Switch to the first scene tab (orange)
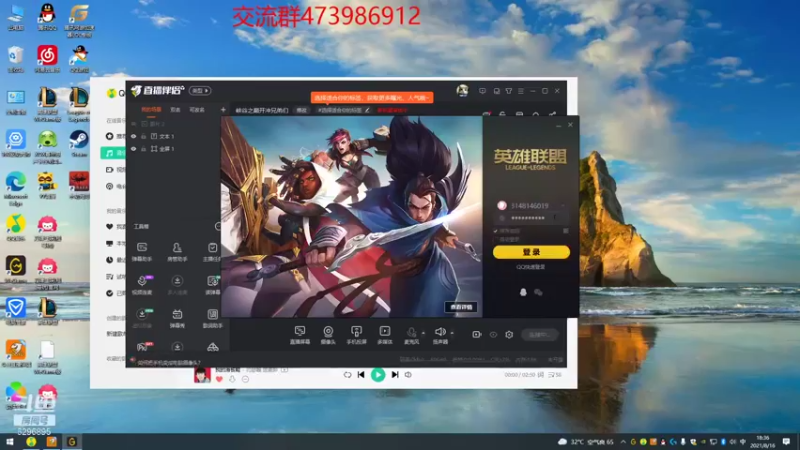The width and height of the screenshot is (800, 450). pyautogui.click(x=151, y=110)
